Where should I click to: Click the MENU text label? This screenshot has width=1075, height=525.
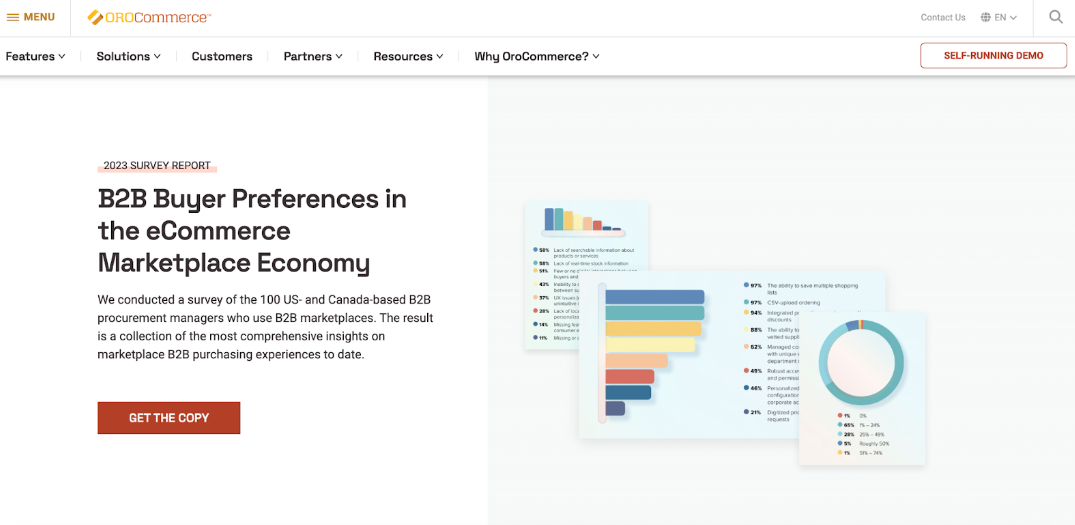coord(39,17)
